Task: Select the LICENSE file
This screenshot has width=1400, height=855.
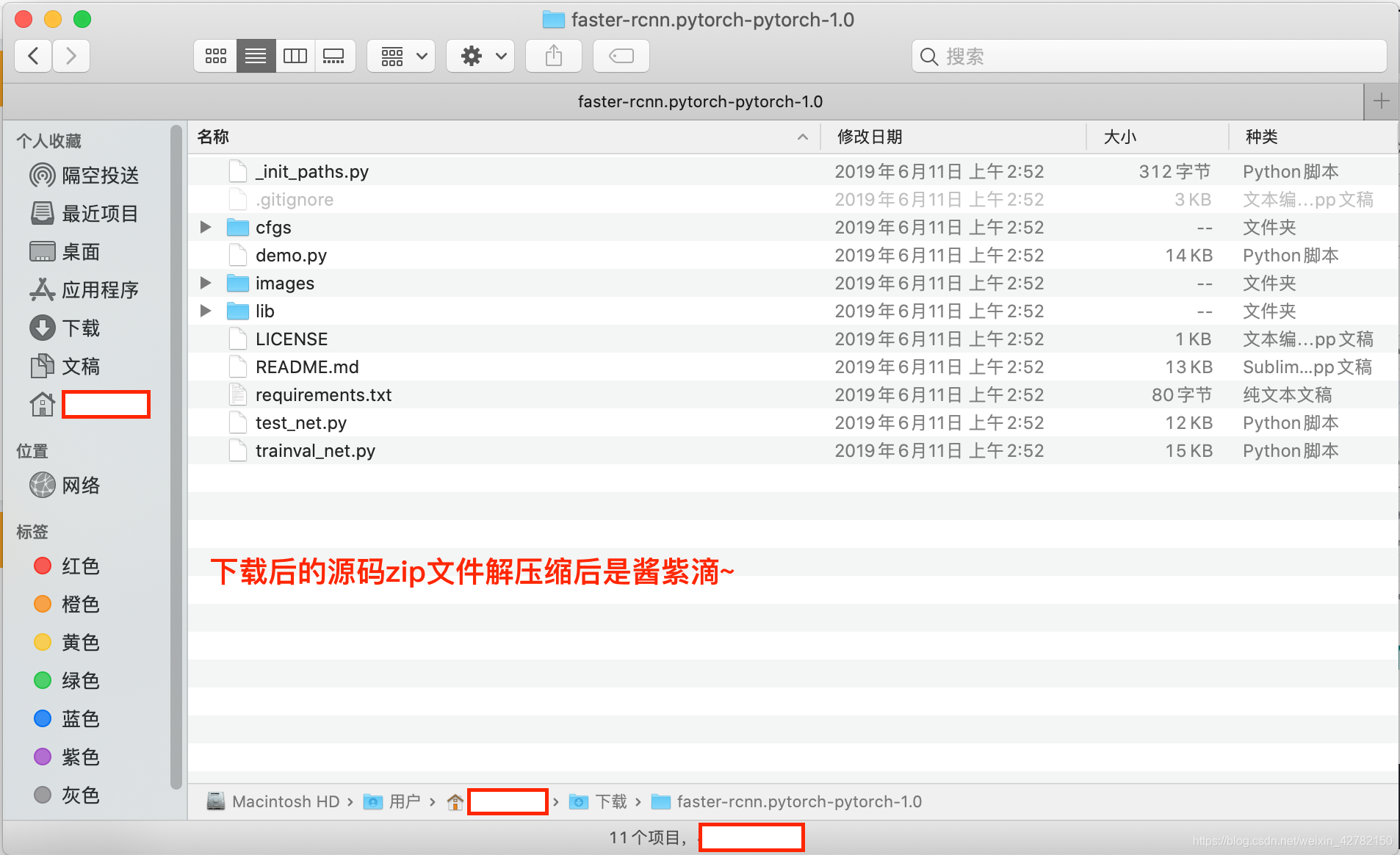Action: (x=793, y=339)
